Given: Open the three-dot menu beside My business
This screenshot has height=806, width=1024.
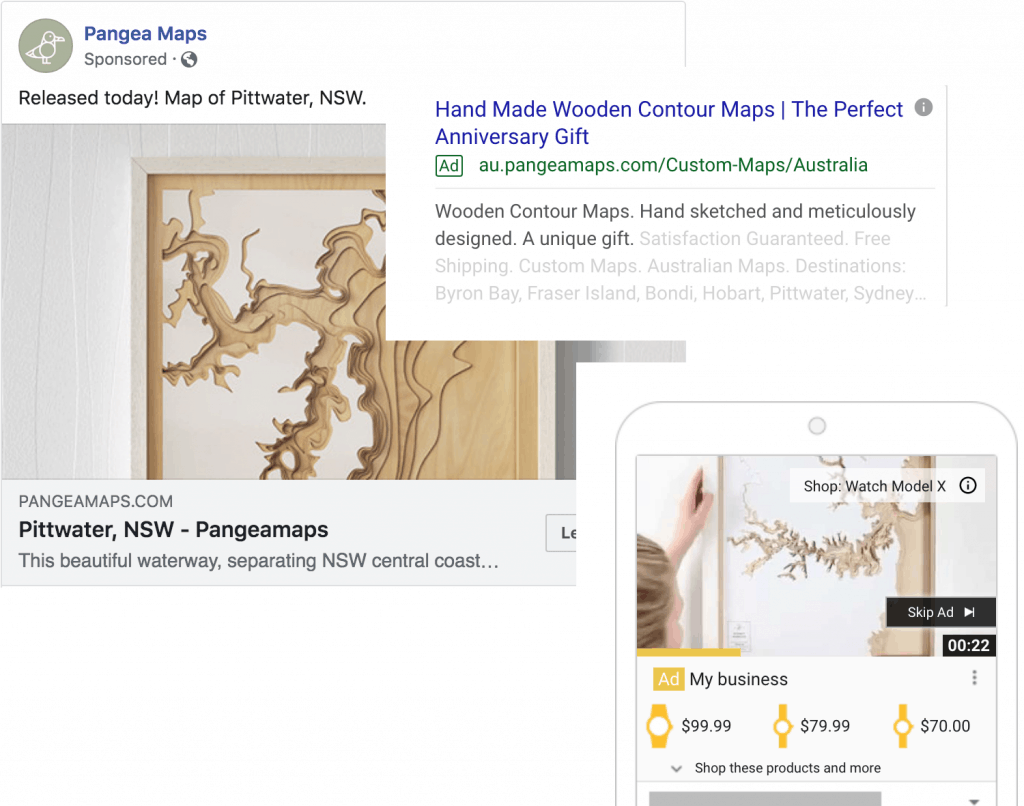Looking at the screenshot, I should click(974, 678).
